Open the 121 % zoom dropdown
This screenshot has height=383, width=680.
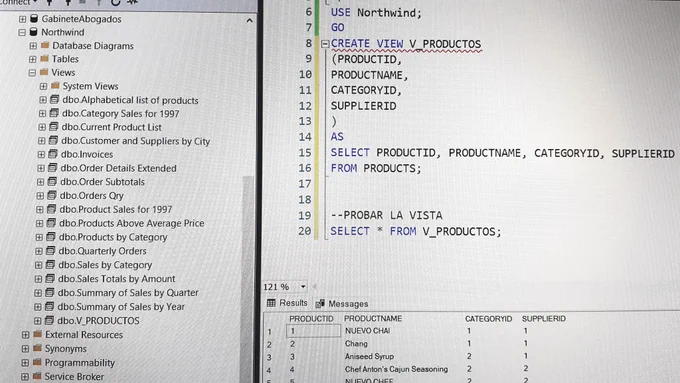[303, 287]
